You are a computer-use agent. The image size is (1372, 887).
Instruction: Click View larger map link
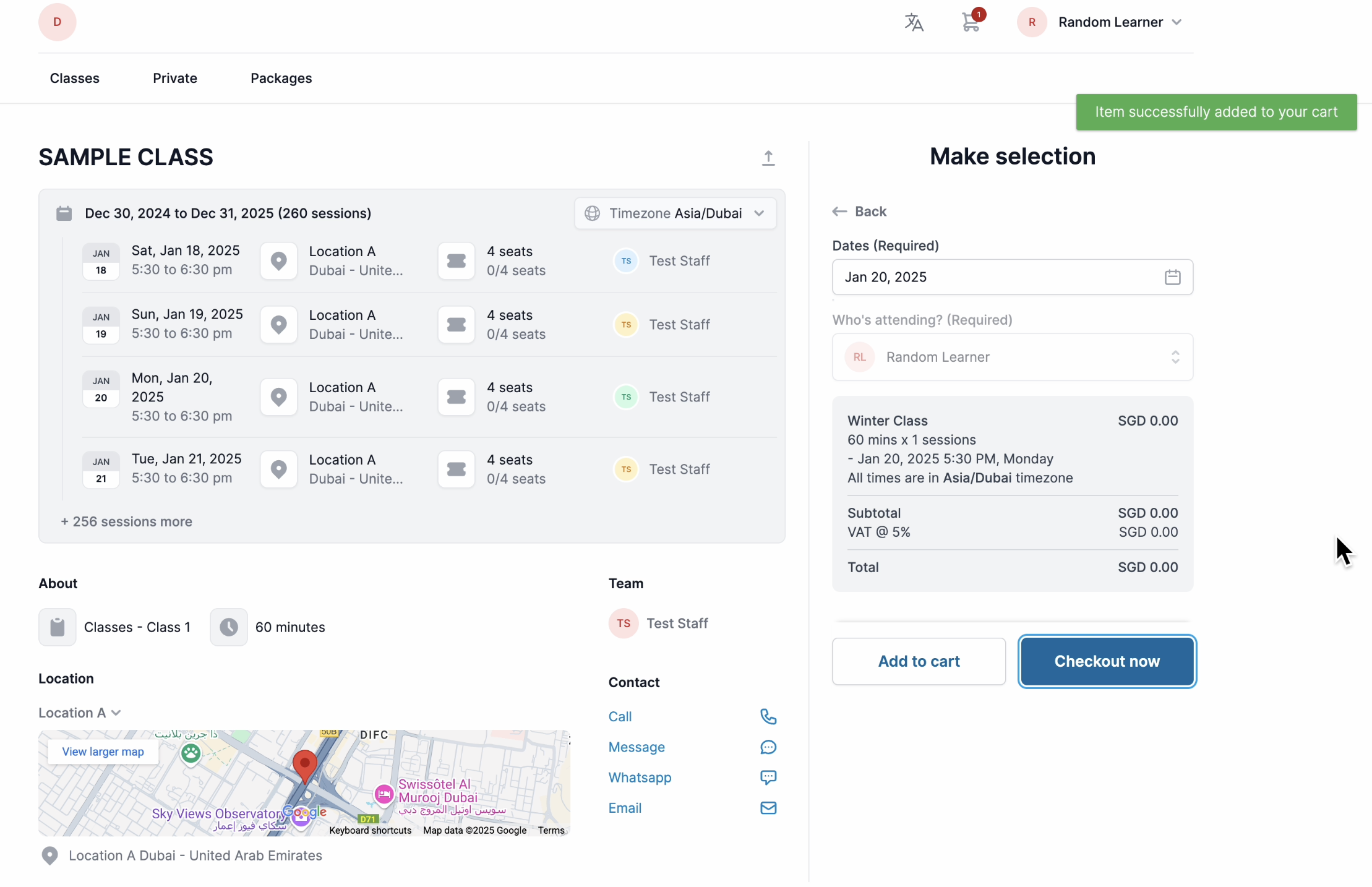(x=103, y=752)
